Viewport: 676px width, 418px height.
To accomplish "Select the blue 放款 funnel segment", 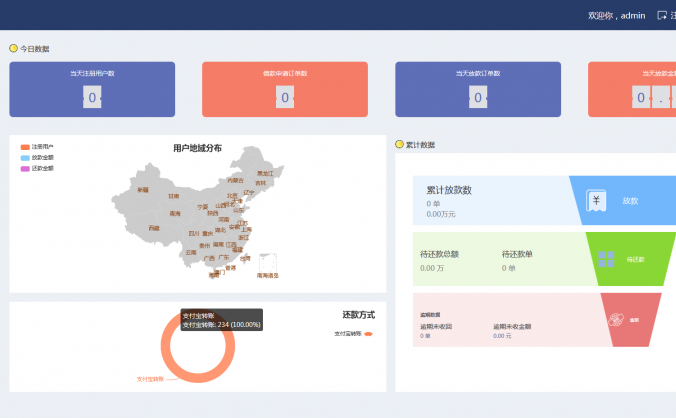I will pyautogui.click(x=629, y=200).
